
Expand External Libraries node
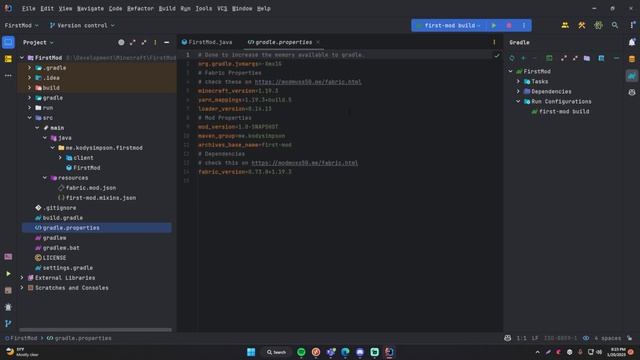pos(22,278)
